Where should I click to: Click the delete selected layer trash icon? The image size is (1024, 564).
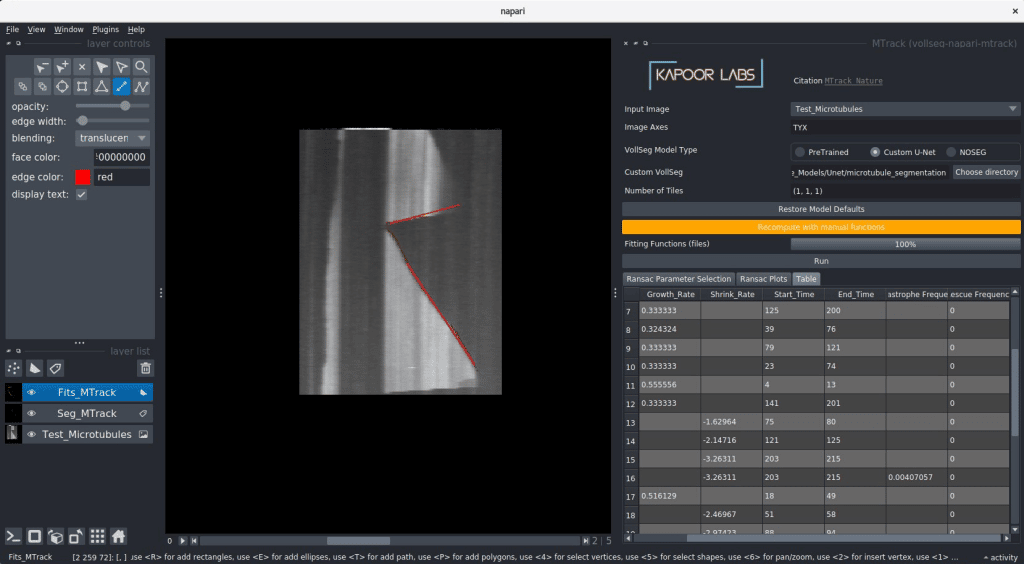click(145, 368)
